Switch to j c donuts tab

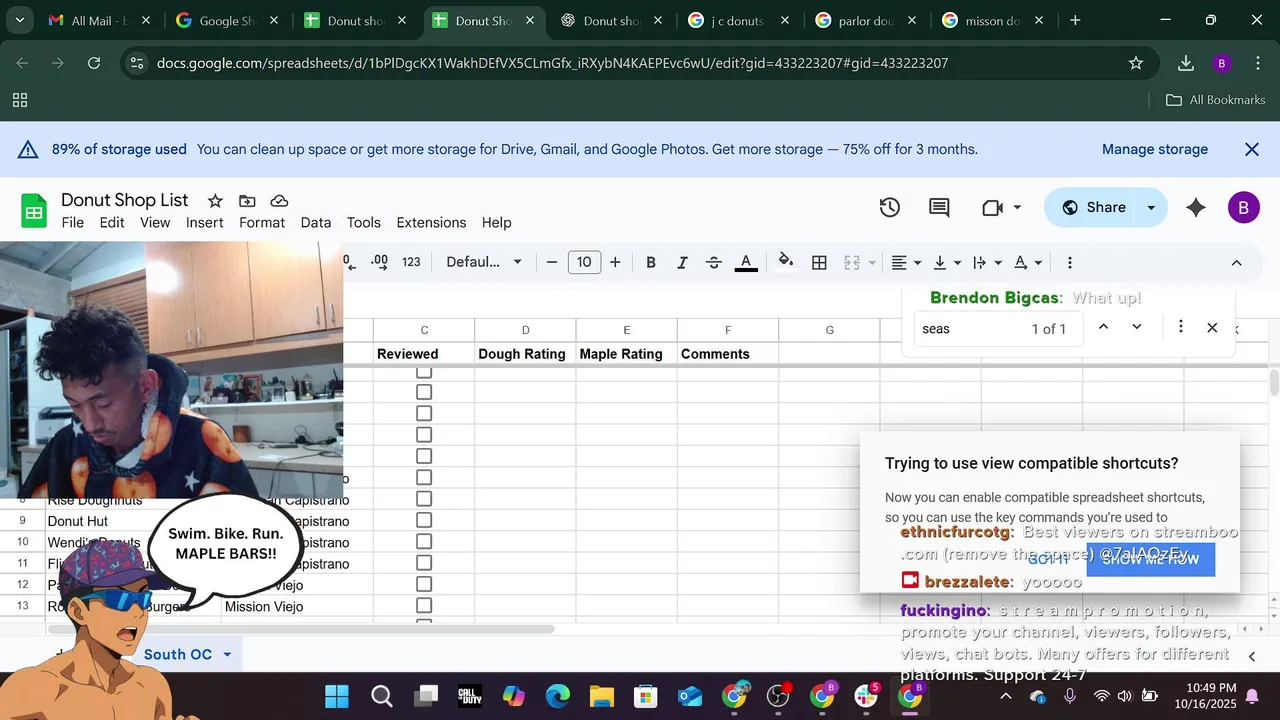(x=739, y=20)
